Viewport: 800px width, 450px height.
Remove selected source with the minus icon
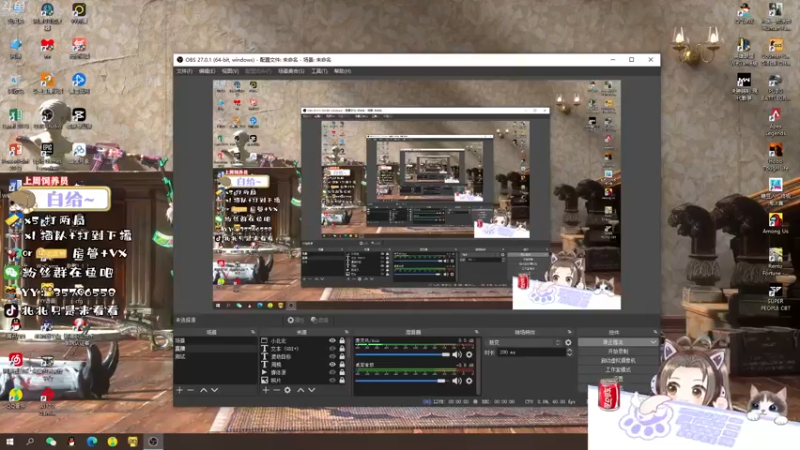tap(277, 390)
